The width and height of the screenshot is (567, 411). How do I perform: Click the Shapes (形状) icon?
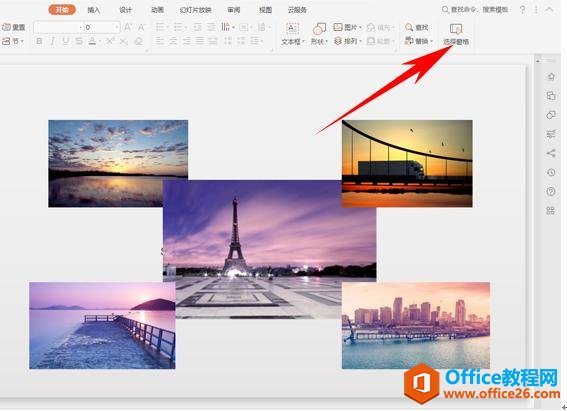tap(319, 29)
